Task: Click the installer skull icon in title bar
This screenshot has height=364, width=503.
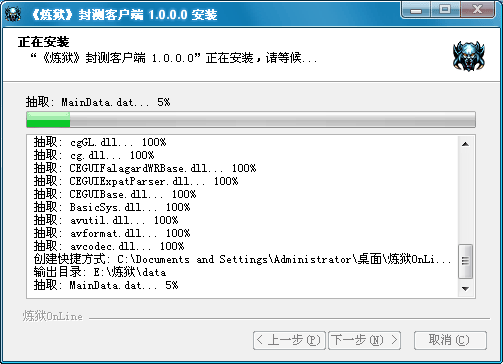Action: [x=13, y=14]
